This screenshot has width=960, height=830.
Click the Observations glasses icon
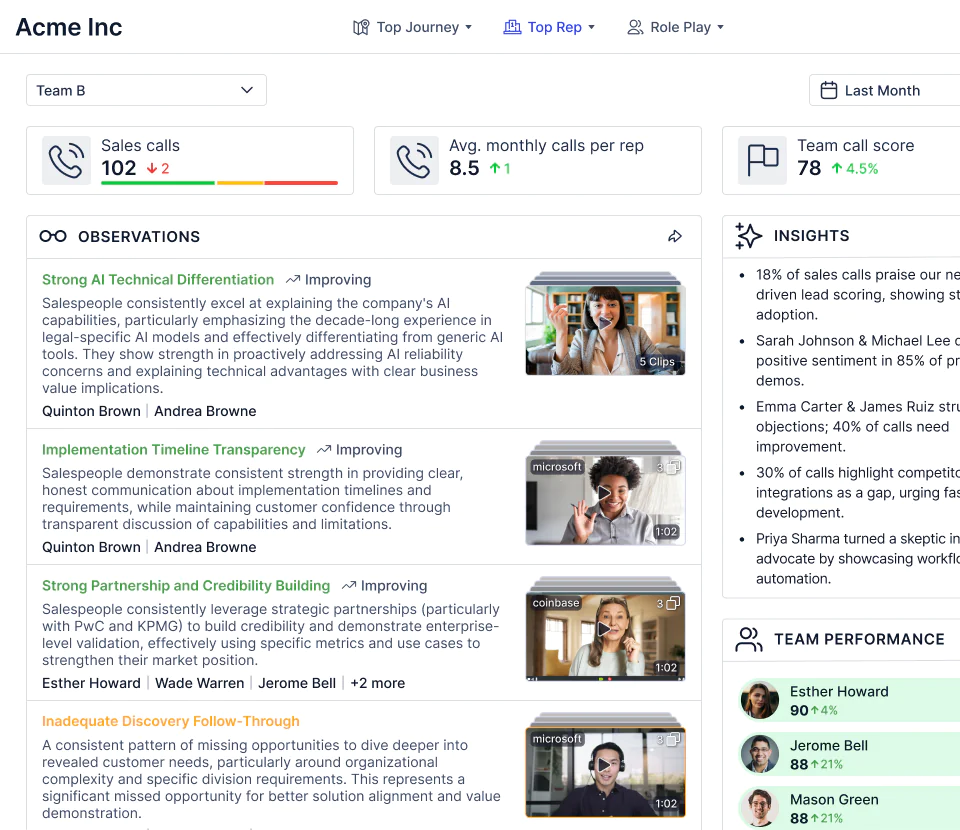[53, 236]
